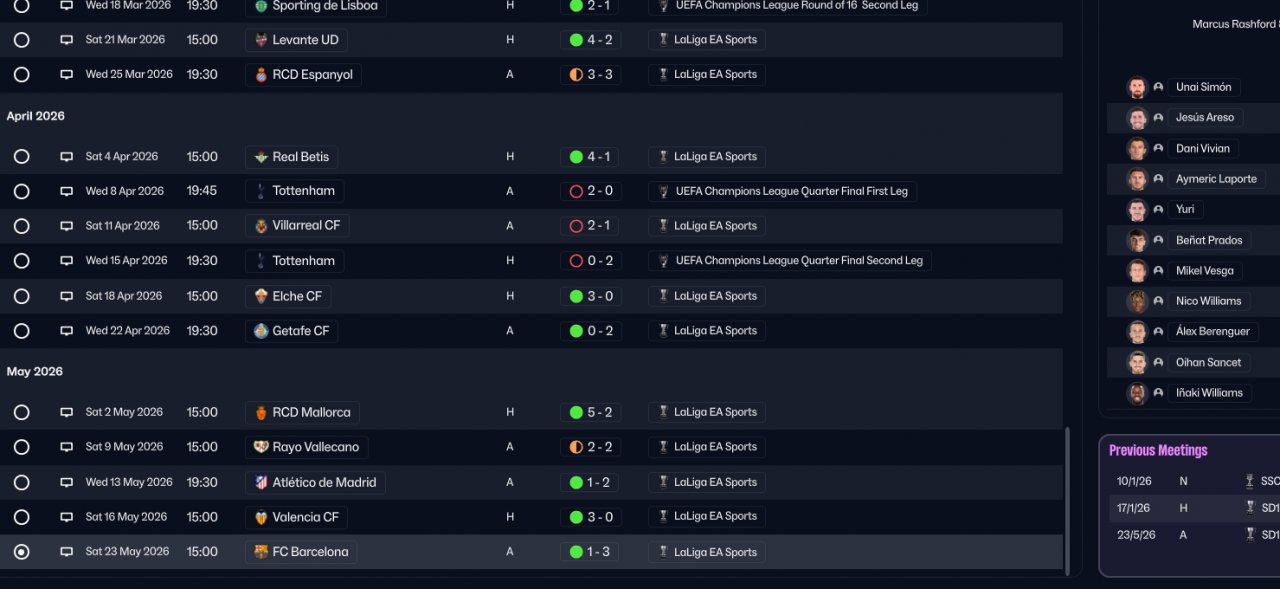This screenshot has height=589, width=1280.
Task: Click the TV icon beside Sat 4 Apr 2026
Action: [x=67, y=157]
